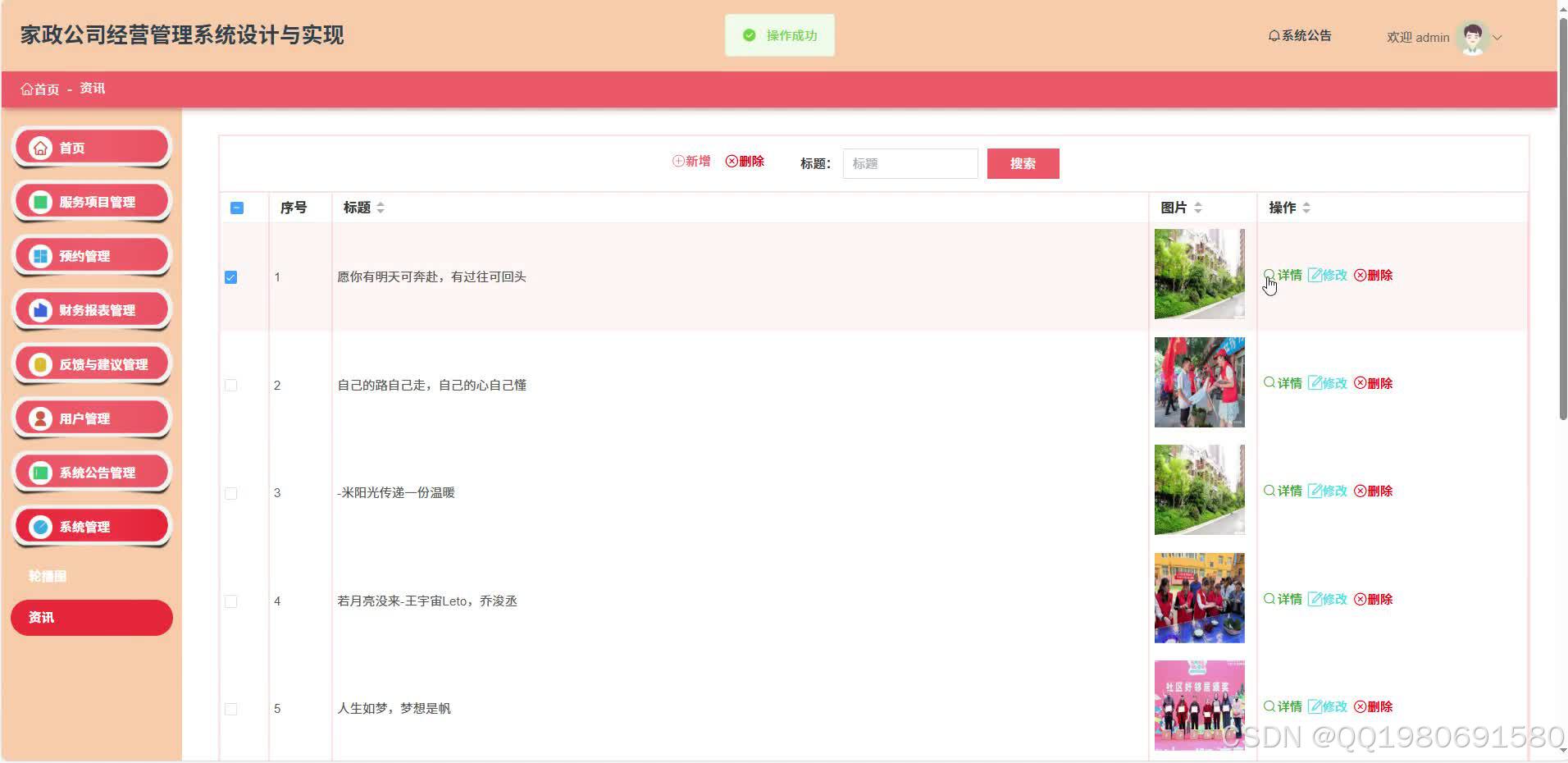Check the checkbox for row 2

[230, 384]
